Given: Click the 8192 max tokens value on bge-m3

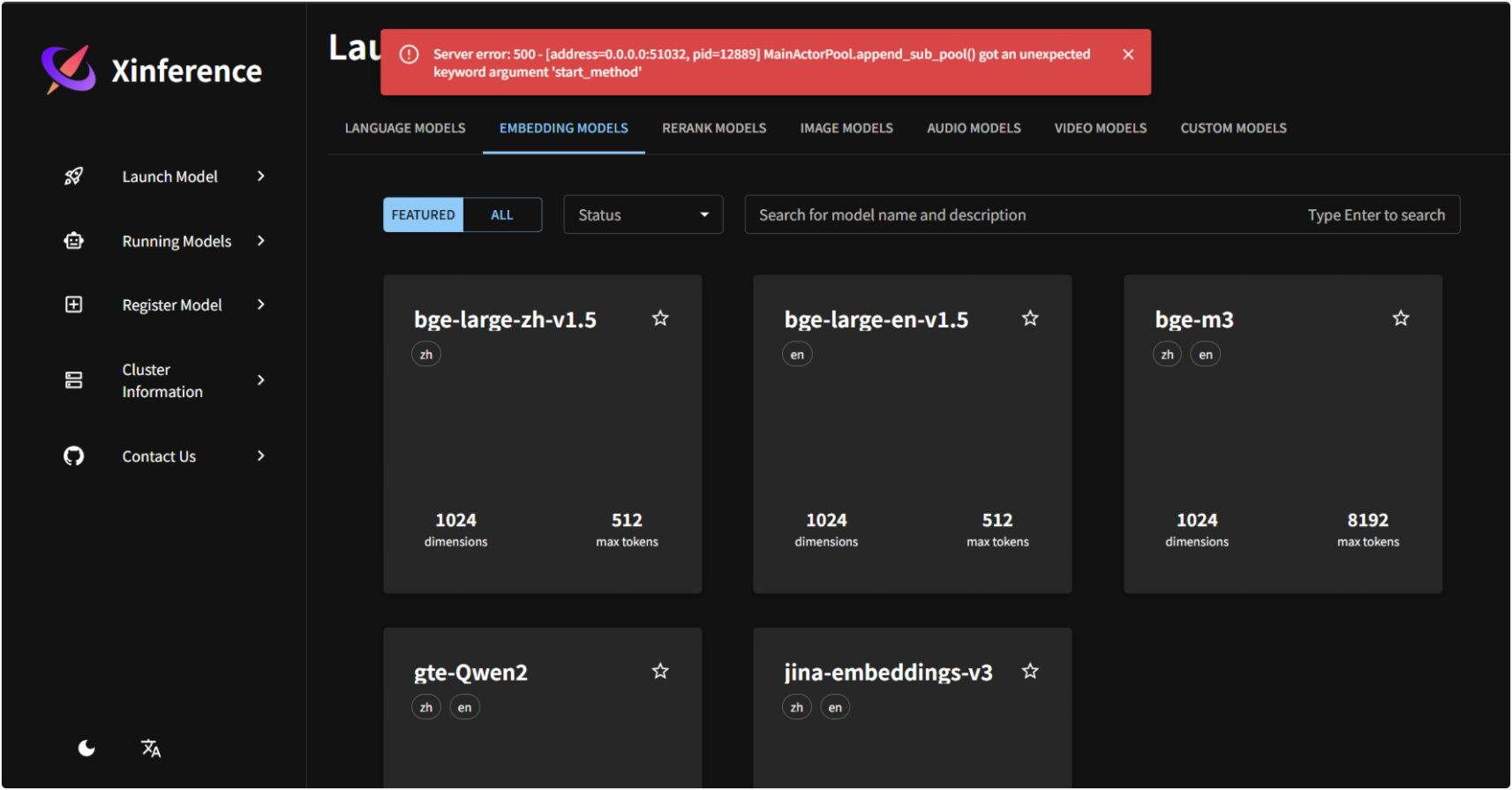Looking at the screenshot, I should [x=1368, y=521].
